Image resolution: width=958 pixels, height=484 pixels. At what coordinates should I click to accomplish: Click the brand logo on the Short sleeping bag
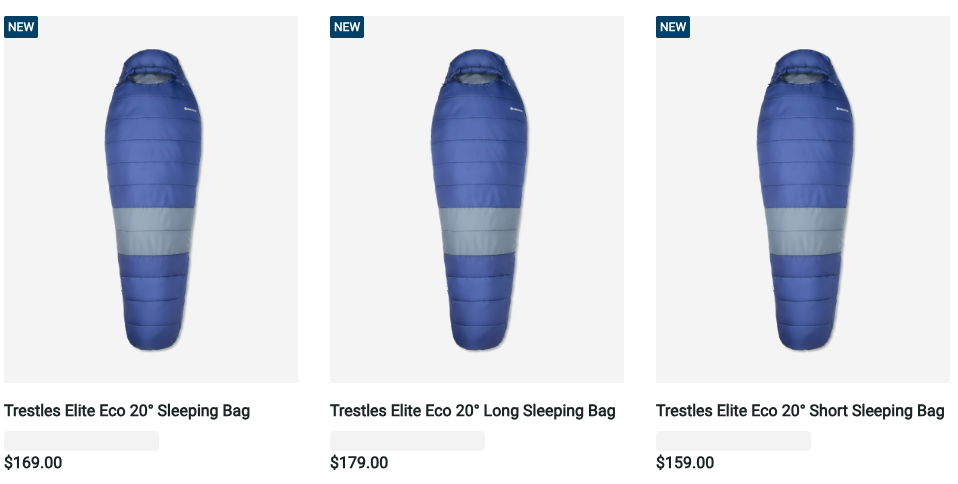point(842,108)
